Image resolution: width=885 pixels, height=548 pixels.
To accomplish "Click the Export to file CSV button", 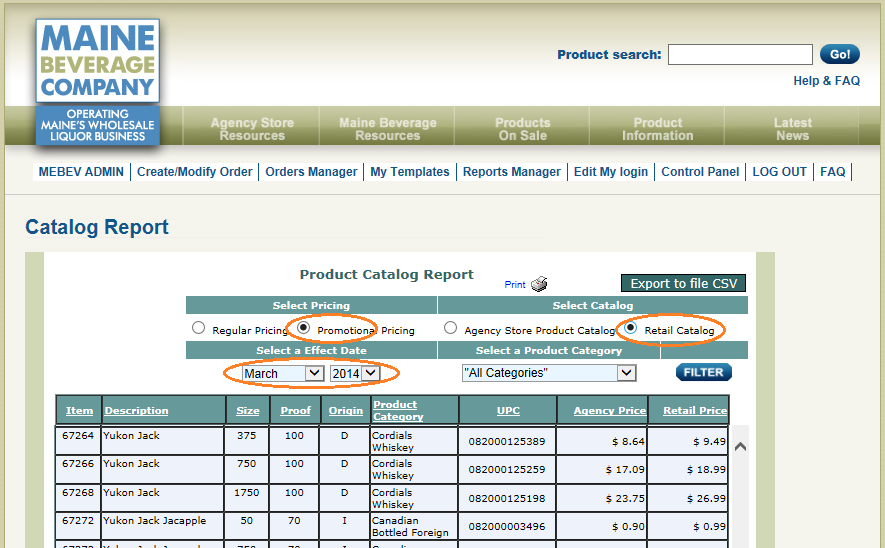I will click(x=684, y=283).
